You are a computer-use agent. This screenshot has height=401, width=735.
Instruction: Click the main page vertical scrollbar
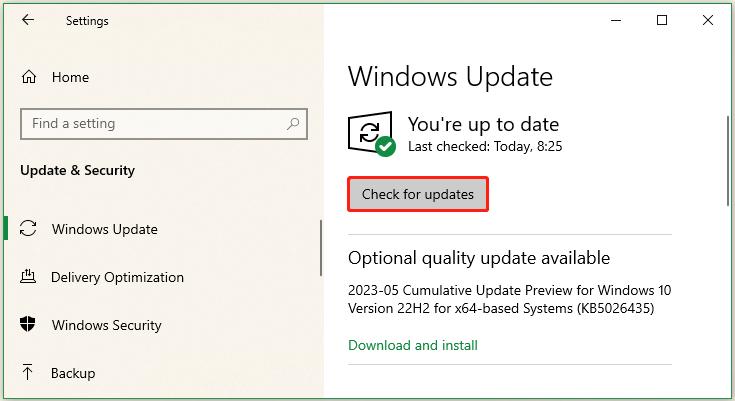coord(728,160)
